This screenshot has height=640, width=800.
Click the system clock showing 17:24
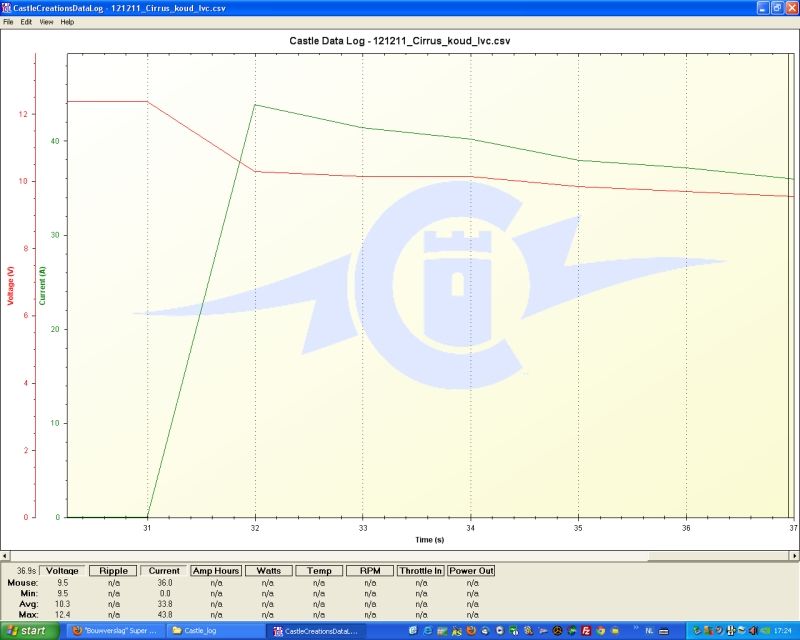[783, 631]
